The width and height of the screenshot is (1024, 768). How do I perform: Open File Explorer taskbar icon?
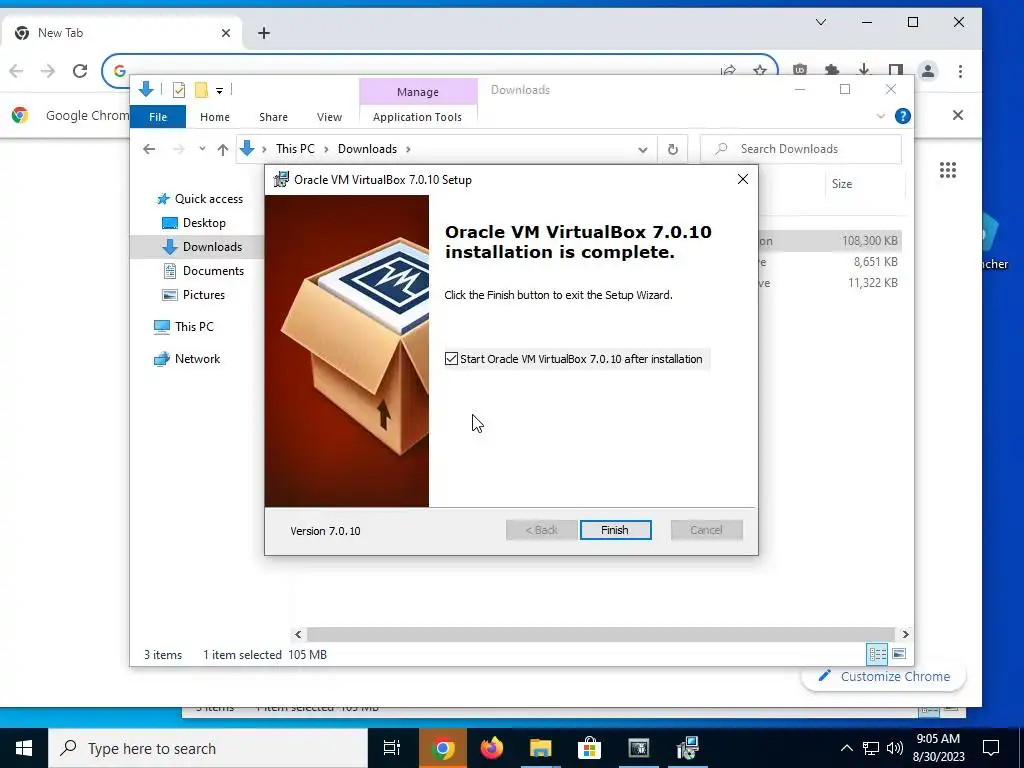pyautogui.click(x=541, y=748)
